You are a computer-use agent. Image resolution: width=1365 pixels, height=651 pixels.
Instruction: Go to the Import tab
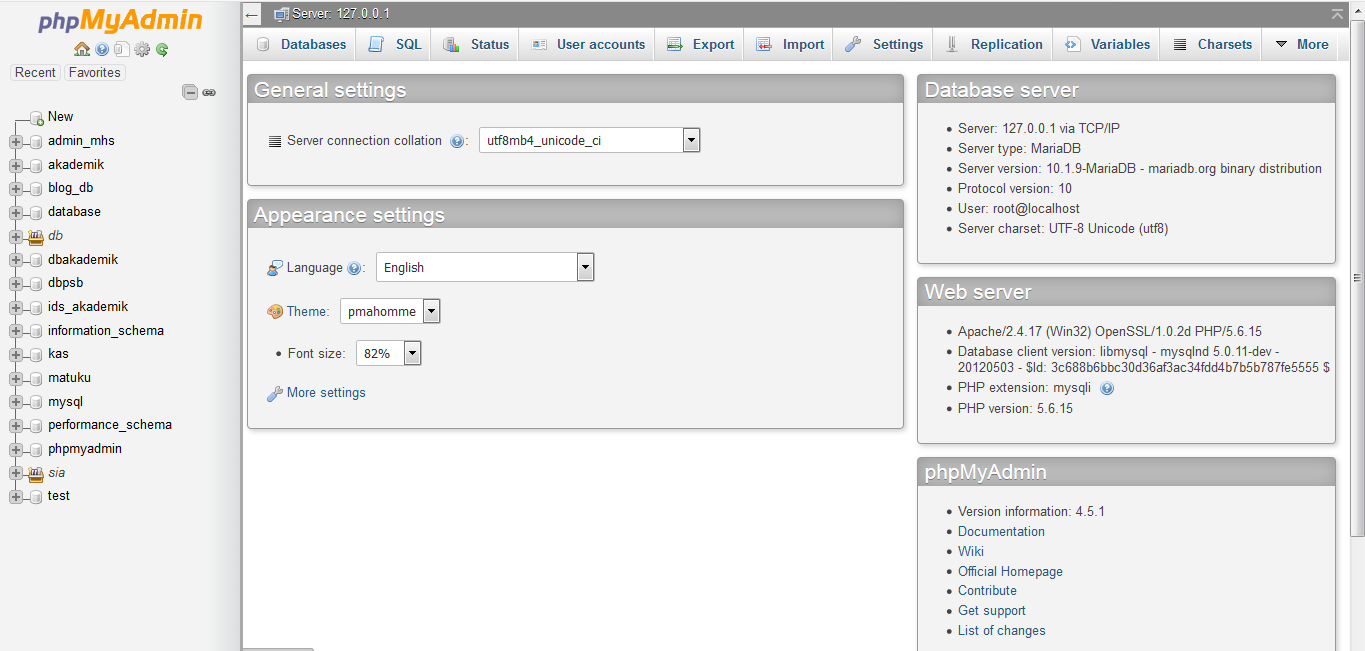click(790, 44)
